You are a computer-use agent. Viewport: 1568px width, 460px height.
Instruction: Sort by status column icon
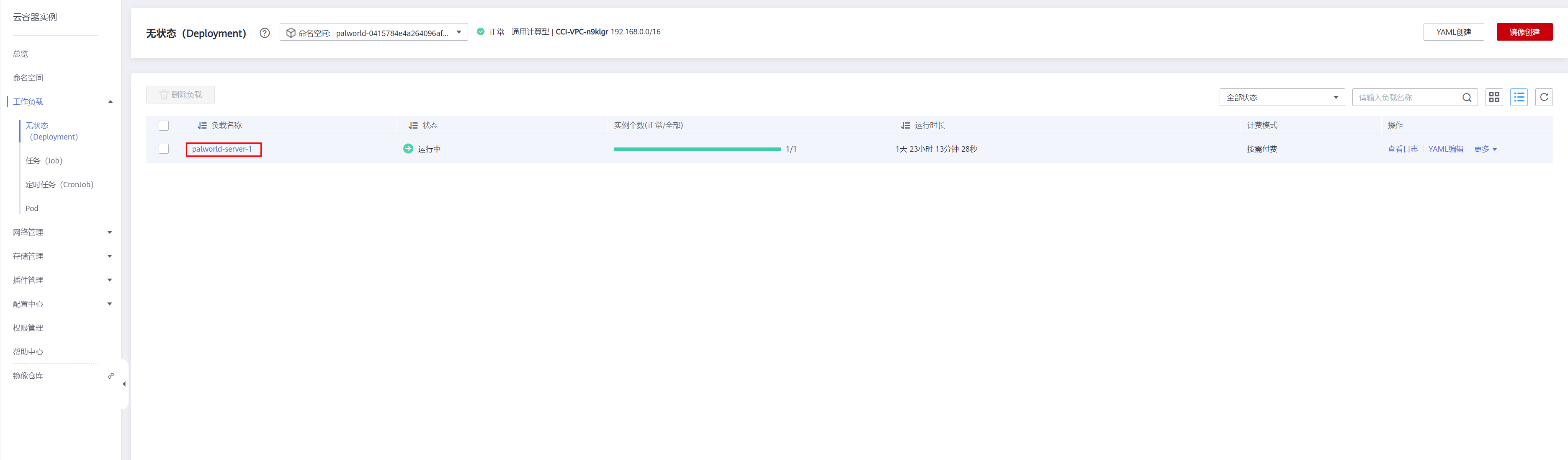tap(413, 126)
